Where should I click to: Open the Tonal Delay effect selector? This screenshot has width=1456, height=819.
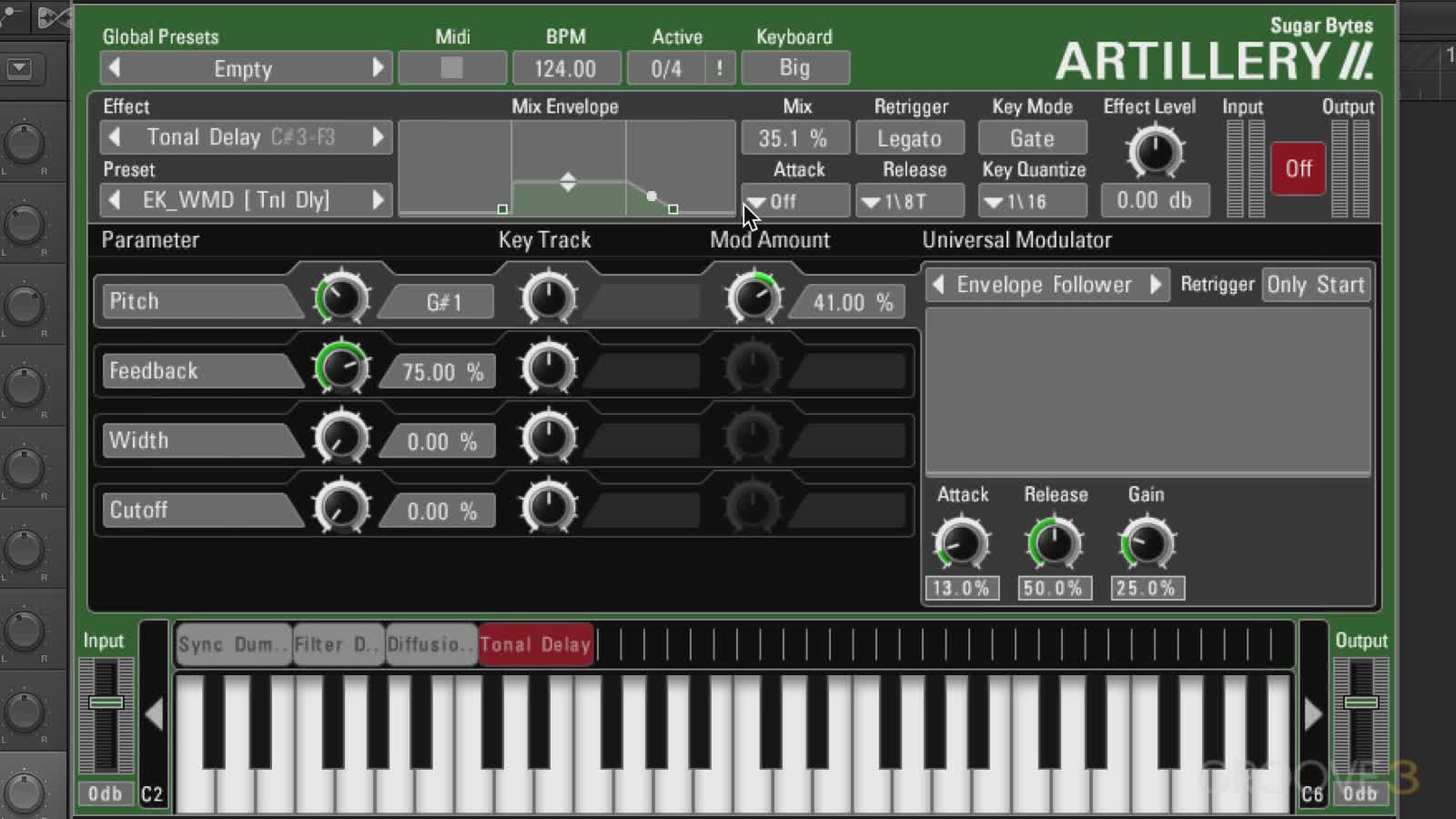[x=244, y=137]
